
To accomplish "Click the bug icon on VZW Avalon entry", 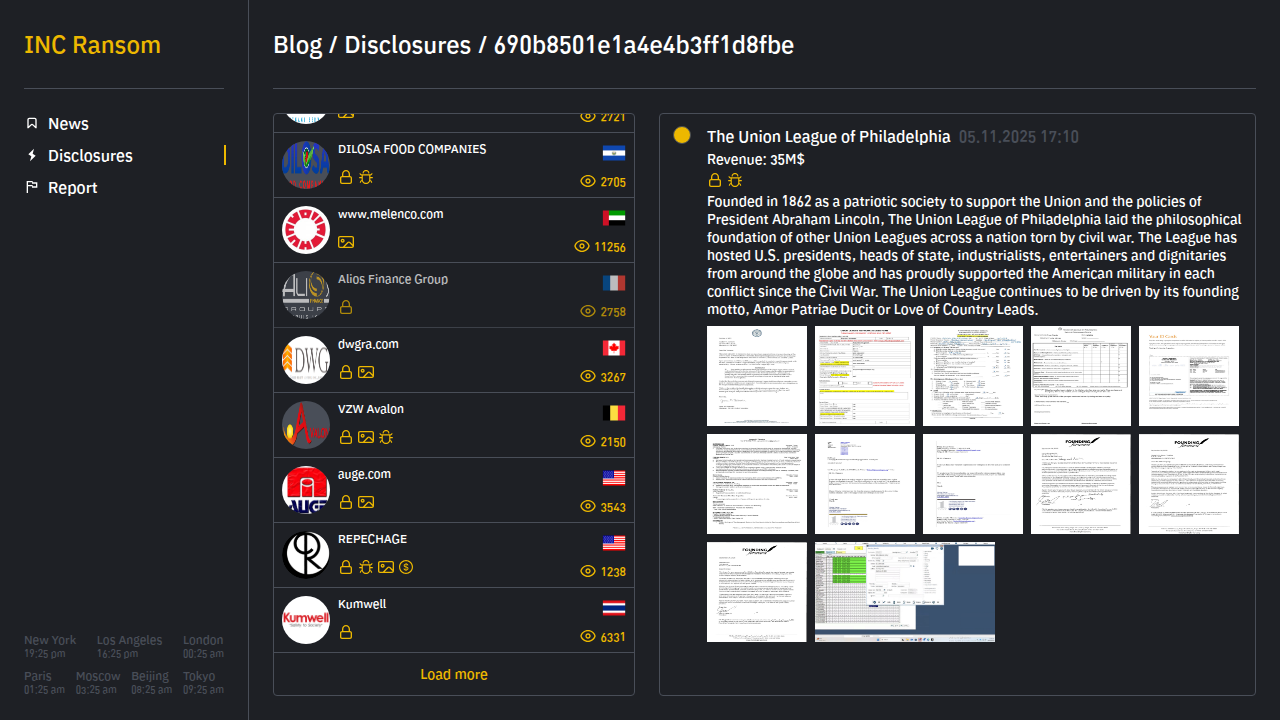I will point(386,437).
